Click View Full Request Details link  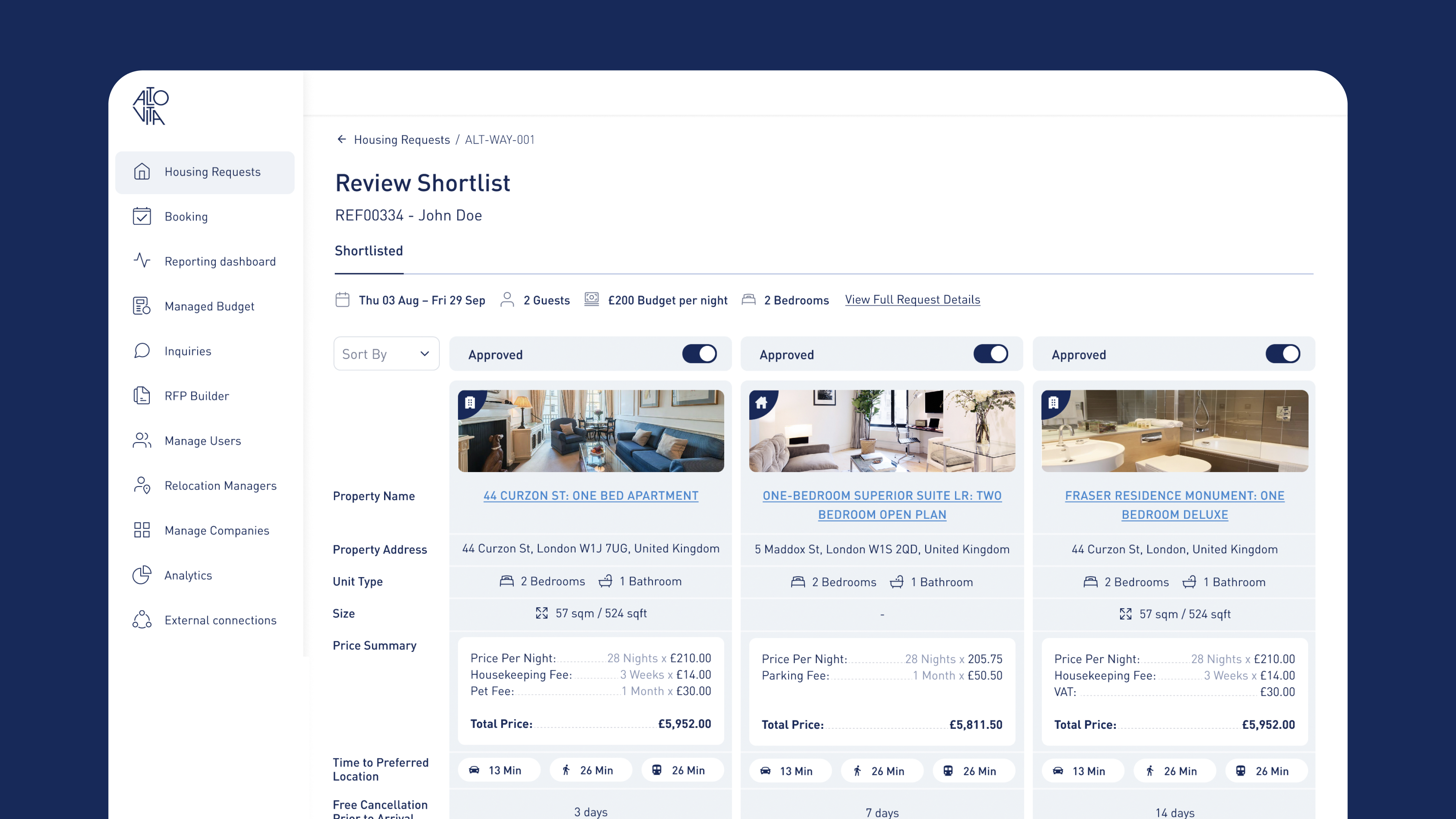tap(912, 300)
